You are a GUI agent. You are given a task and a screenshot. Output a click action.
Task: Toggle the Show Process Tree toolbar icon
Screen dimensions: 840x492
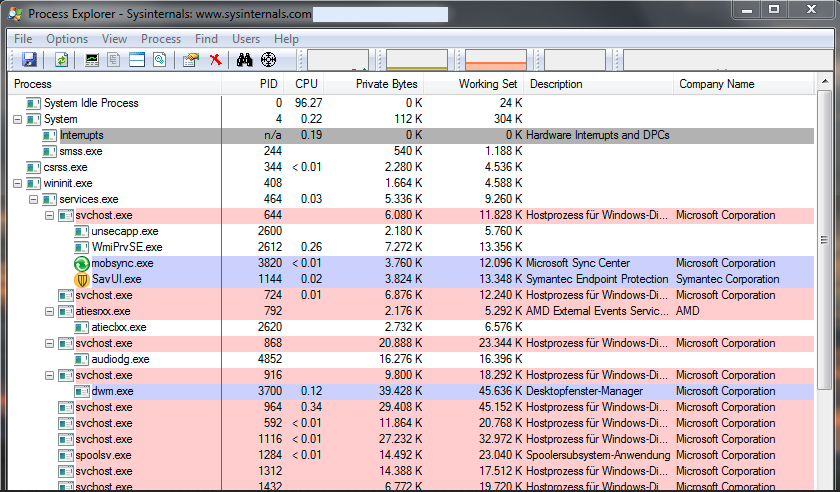[x=114, y=59]
